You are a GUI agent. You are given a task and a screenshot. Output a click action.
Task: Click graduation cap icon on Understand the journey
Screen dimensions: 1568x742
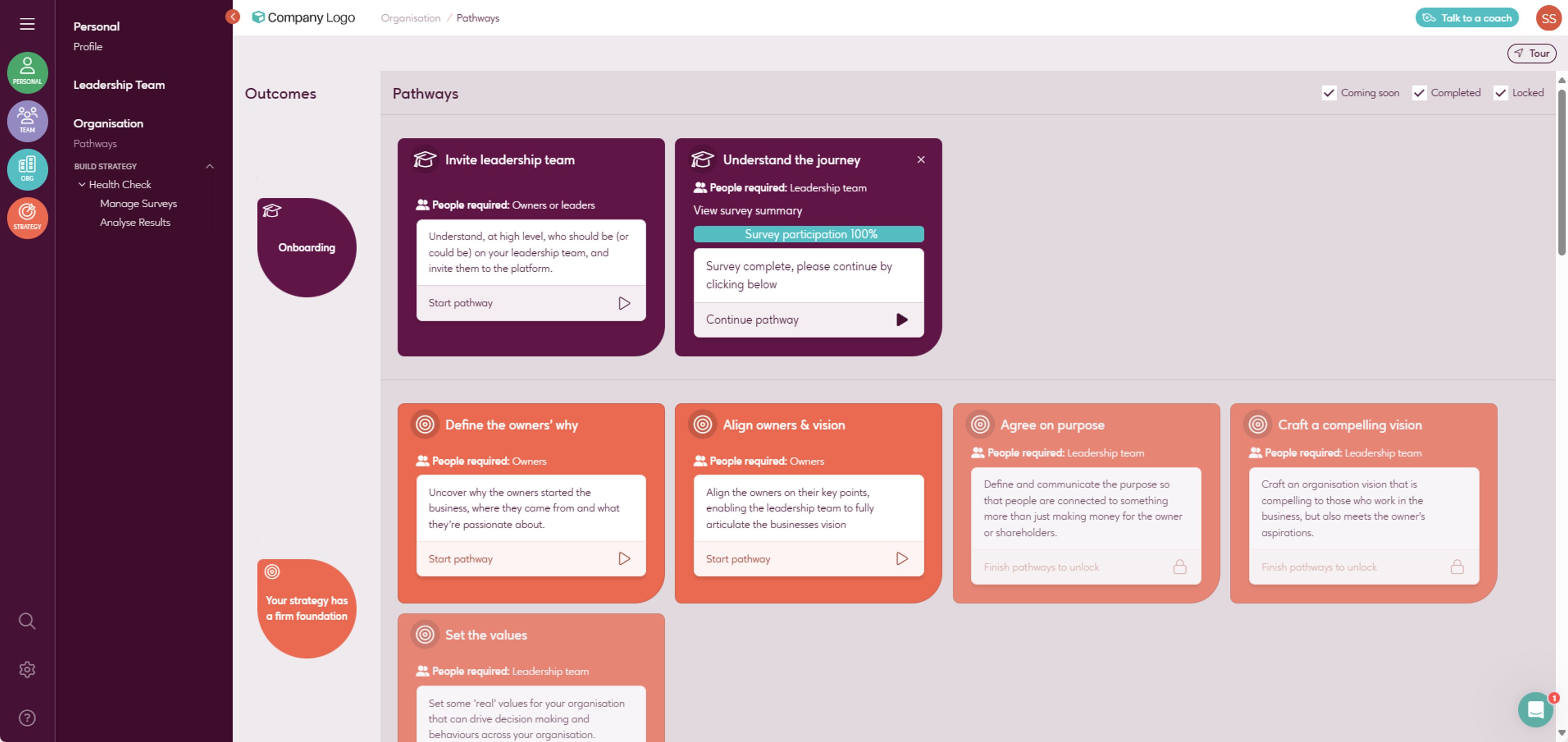click(x=702, y=160)
